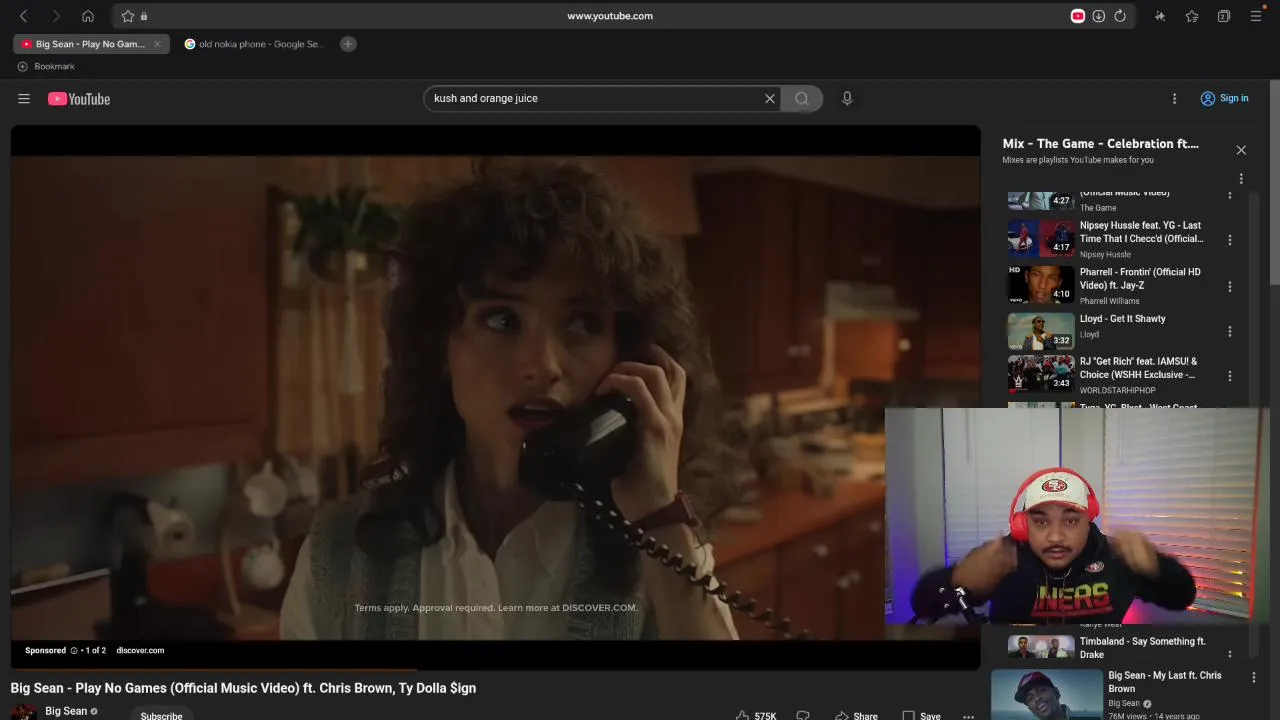
Task: Open Big Sean channel avatar
Action: (24, 713)
